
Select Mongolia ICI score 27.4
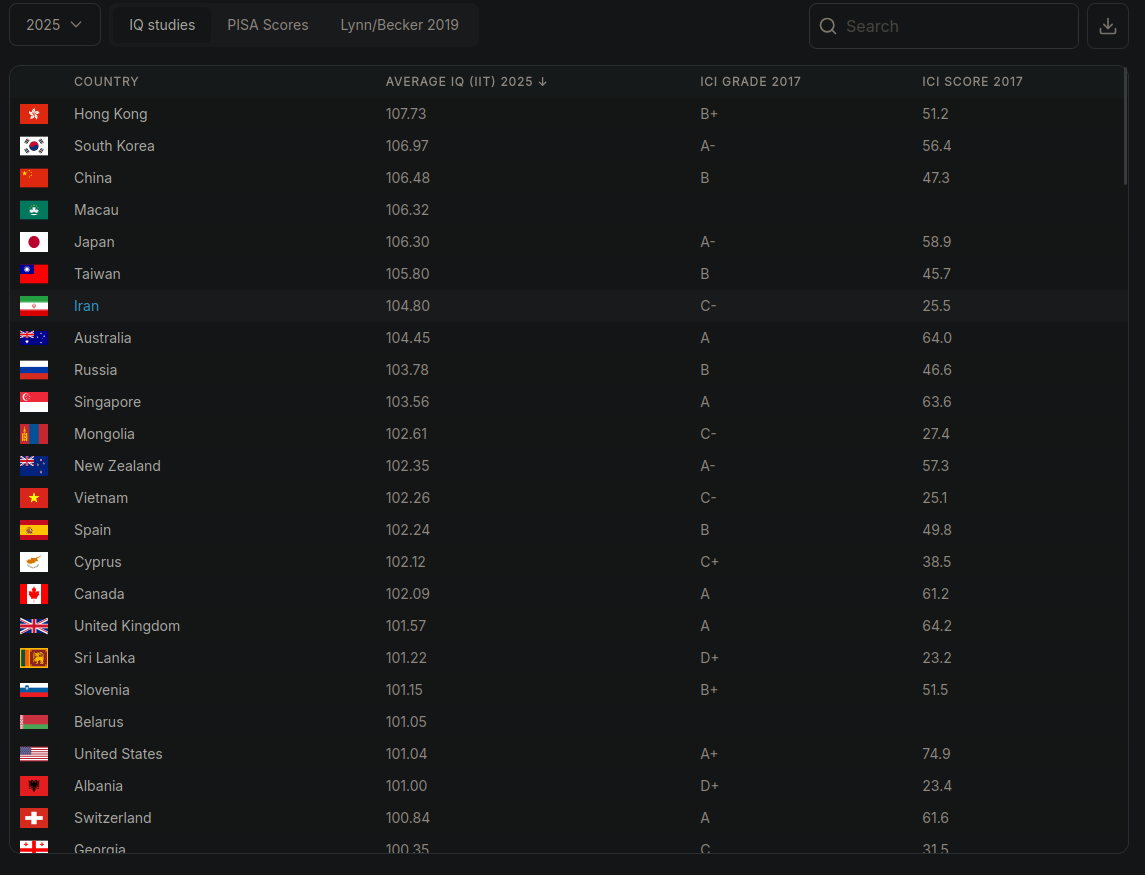pos(935,434)
